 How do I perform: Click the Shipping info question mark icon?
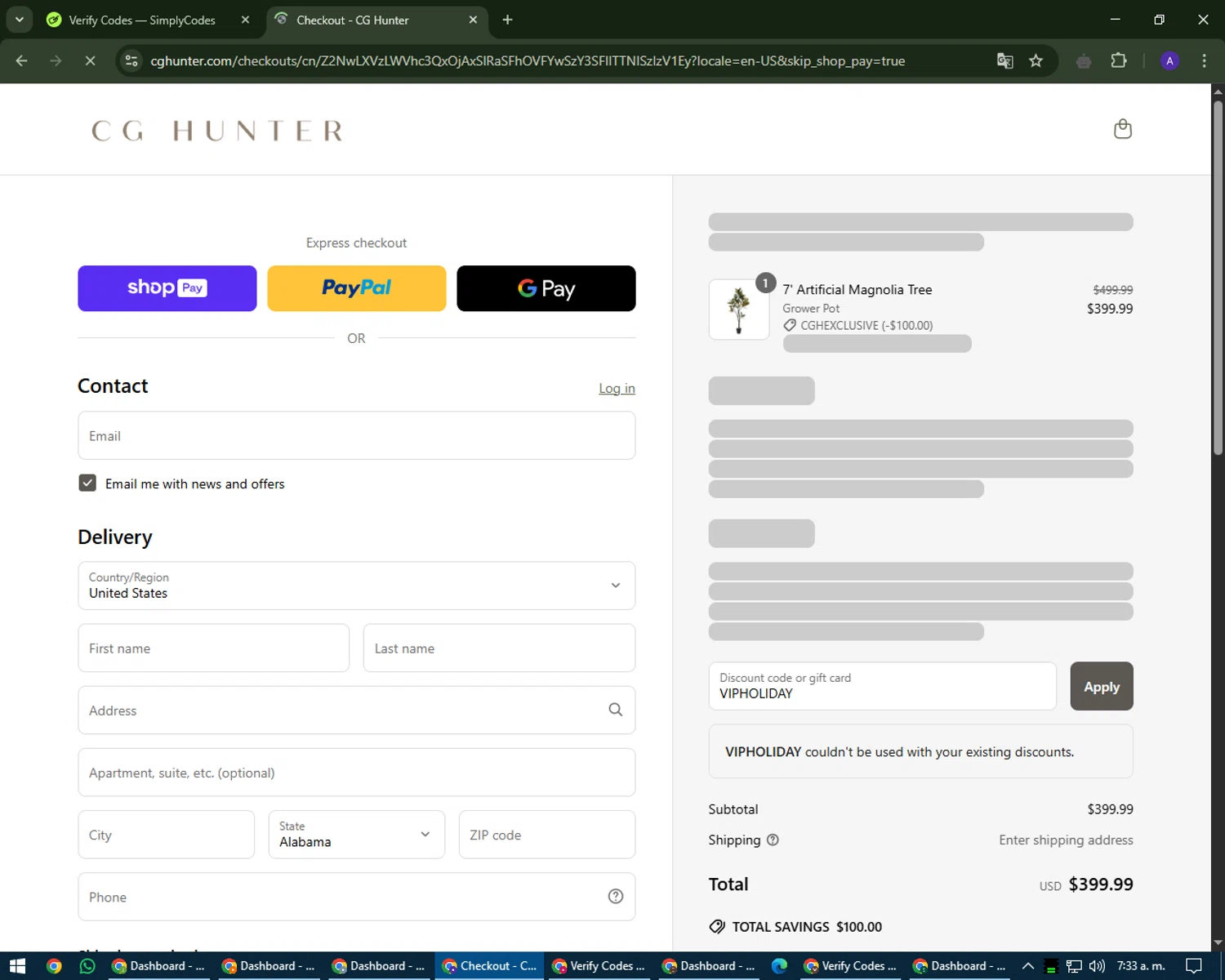click(773, 840)
